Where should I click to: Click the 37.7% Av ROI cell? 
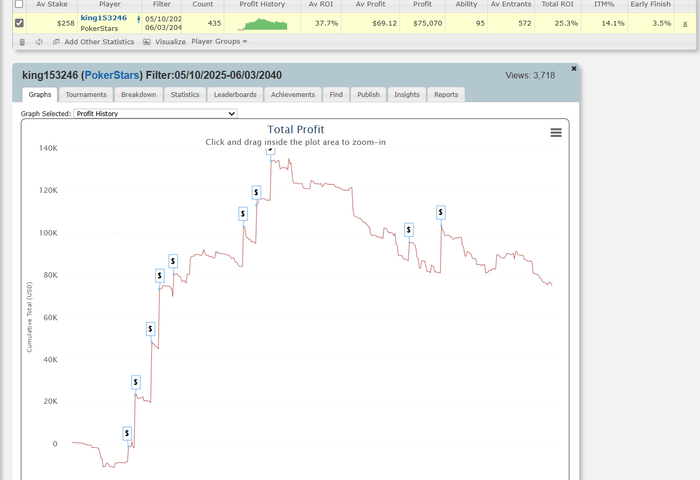pos(321,23)
